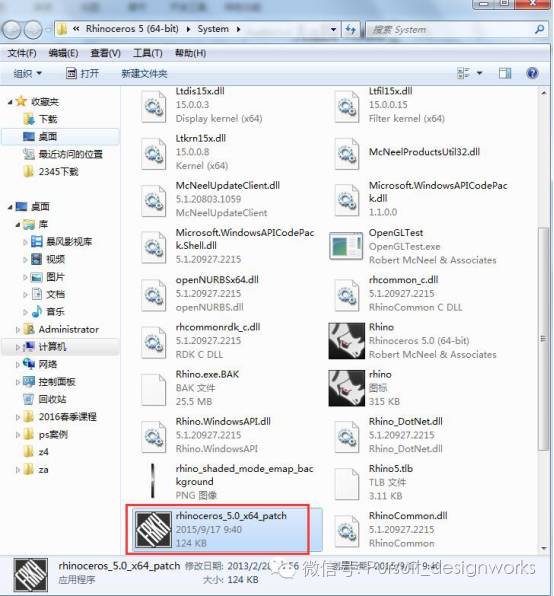
Task: Select Rhino.WindowsAPI.dll file icon
Action: (154, 436)
